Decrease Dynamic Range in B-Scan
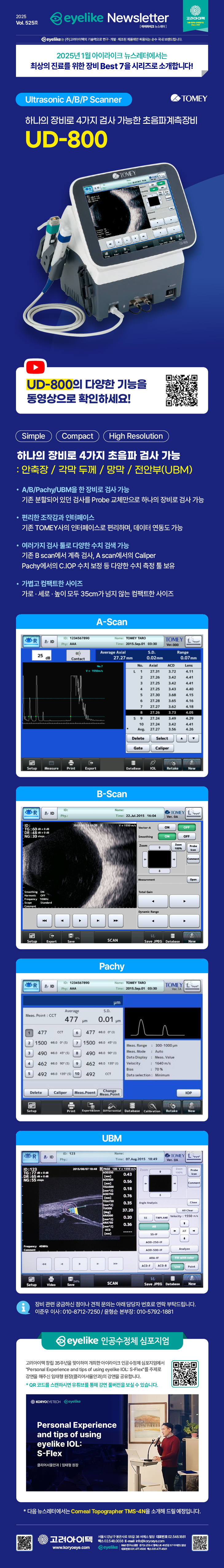 point(152,920)
